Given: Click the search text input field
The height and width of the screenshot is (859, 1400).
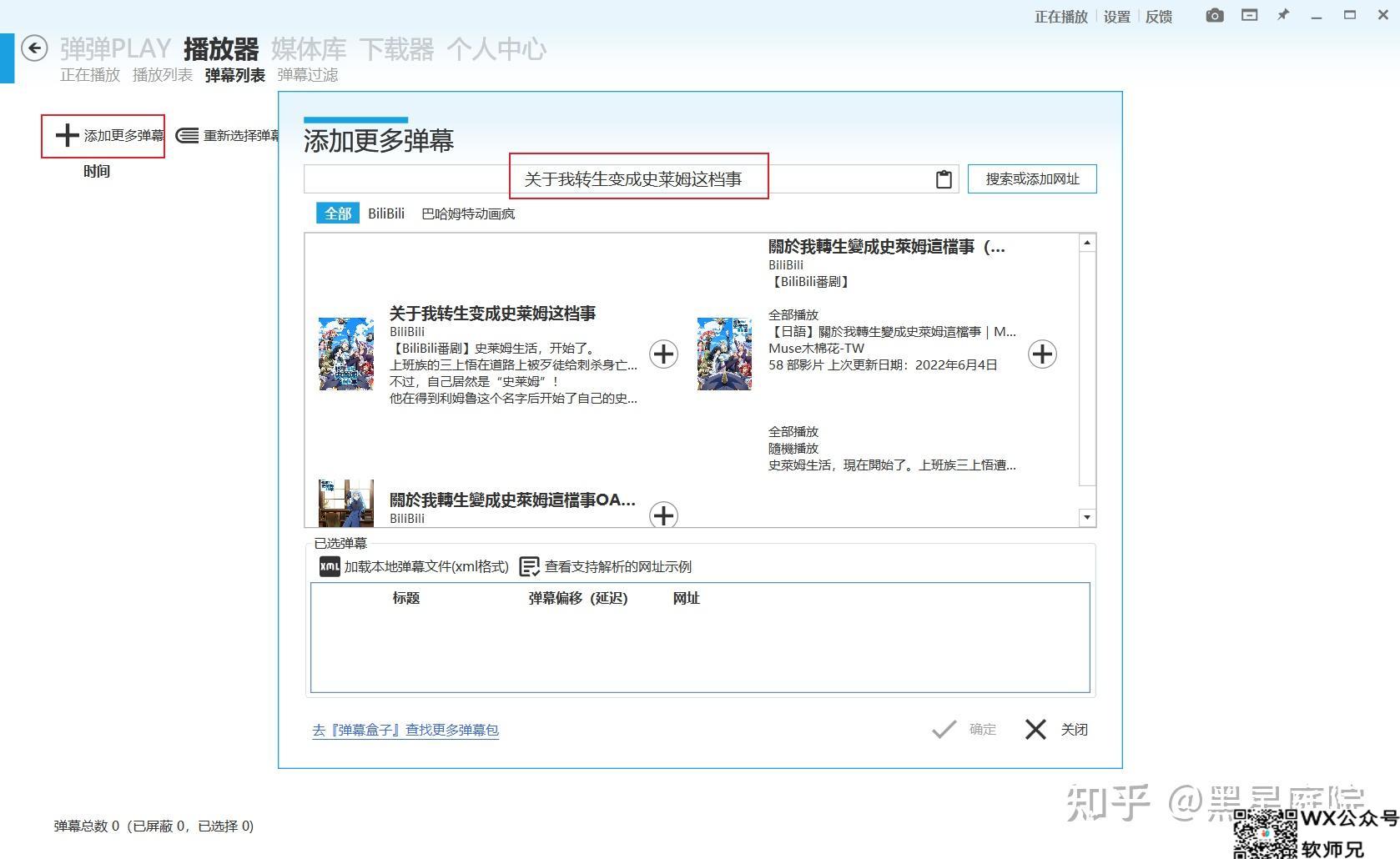Looking at the screenshot, I should 631,179.
